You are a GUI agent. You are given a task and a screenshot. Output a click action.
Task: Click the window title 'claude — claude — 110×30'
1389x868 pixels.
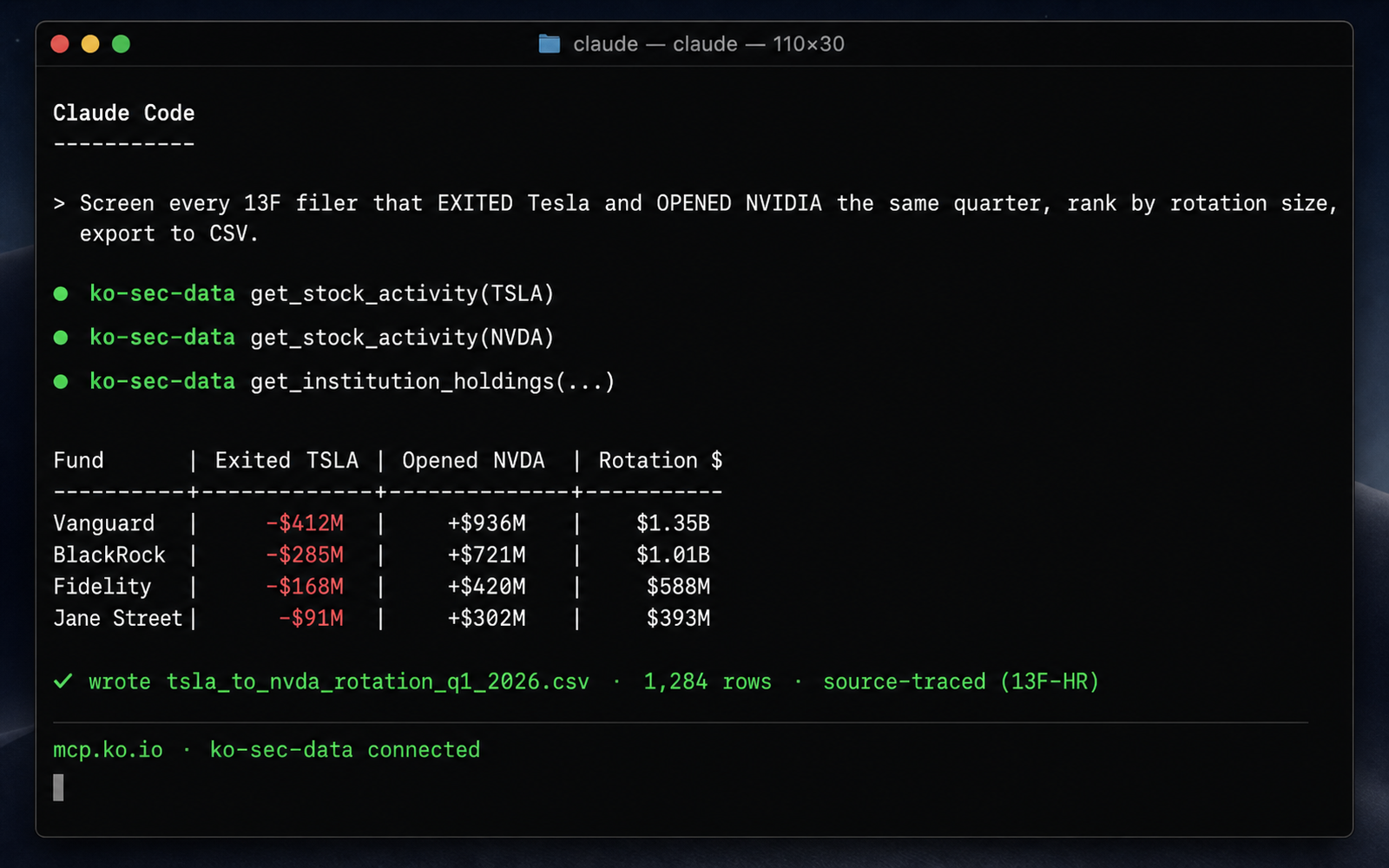coord(708,43)
